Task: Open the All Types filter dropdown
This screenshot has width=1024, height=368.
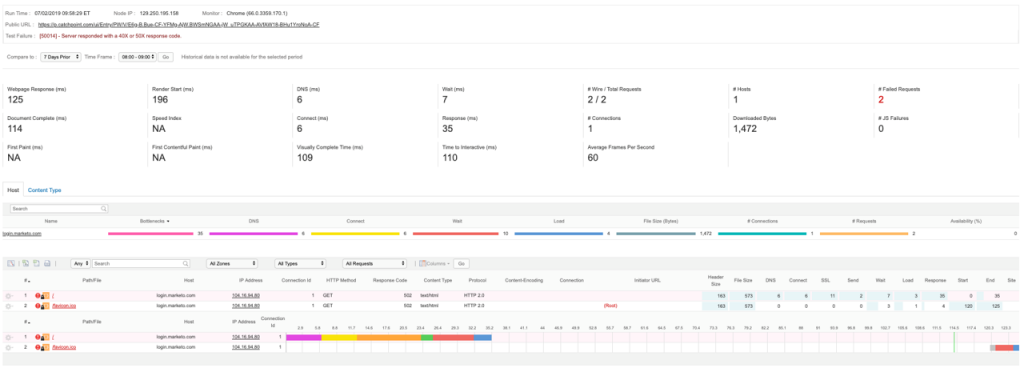Action: coord(300,264)
